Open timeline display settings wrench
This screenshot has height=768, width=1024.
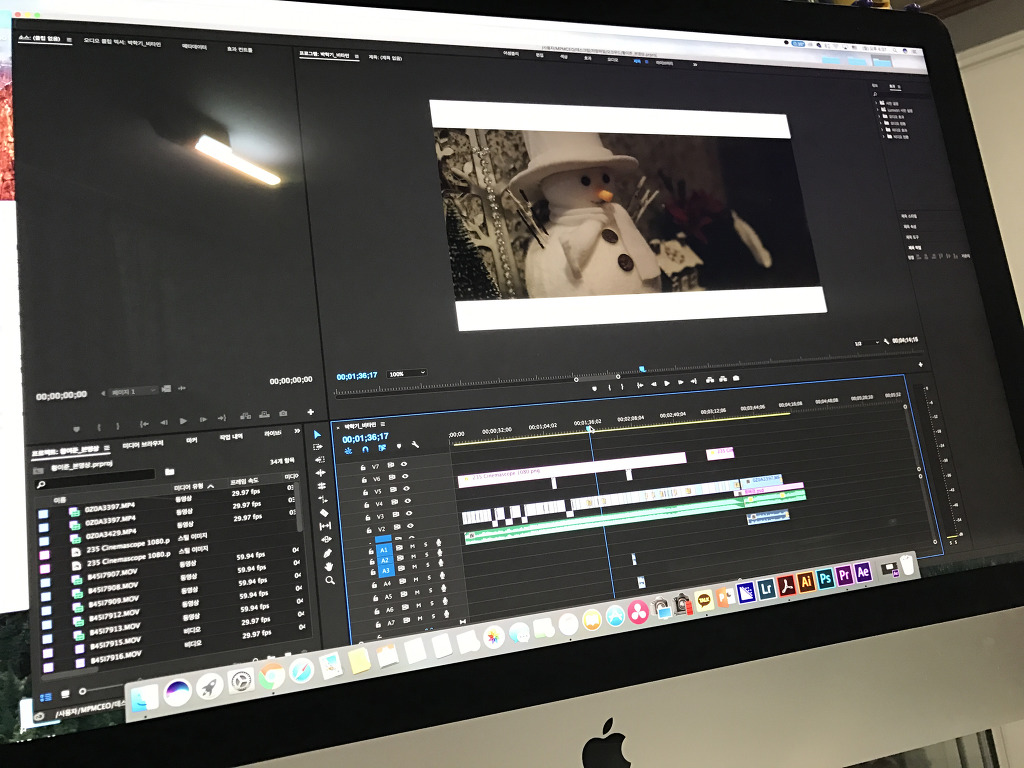[x=415, y=445]
